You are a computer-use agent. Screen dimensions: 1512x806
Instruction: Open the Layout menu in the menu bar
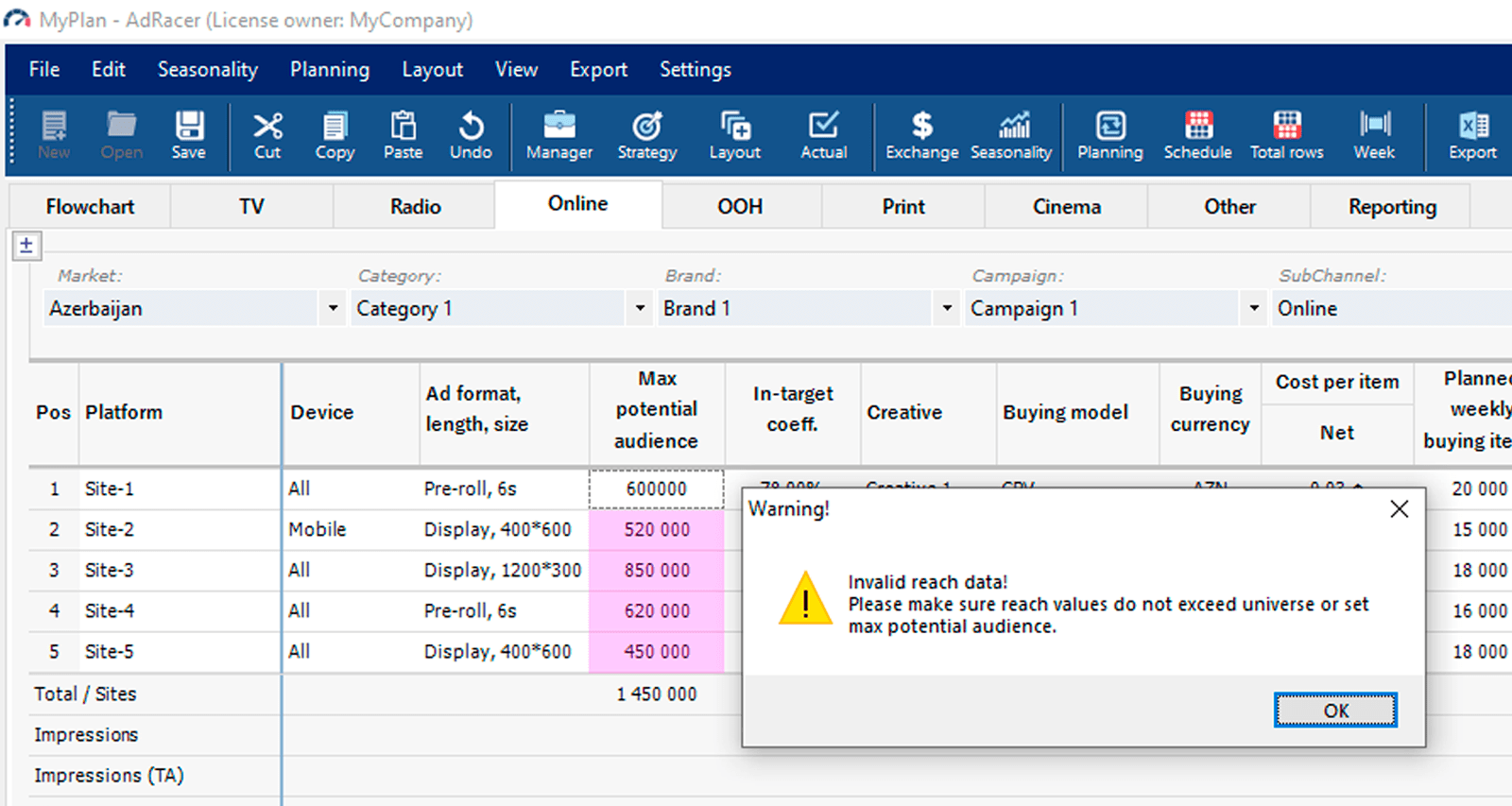tap(433, 70)
